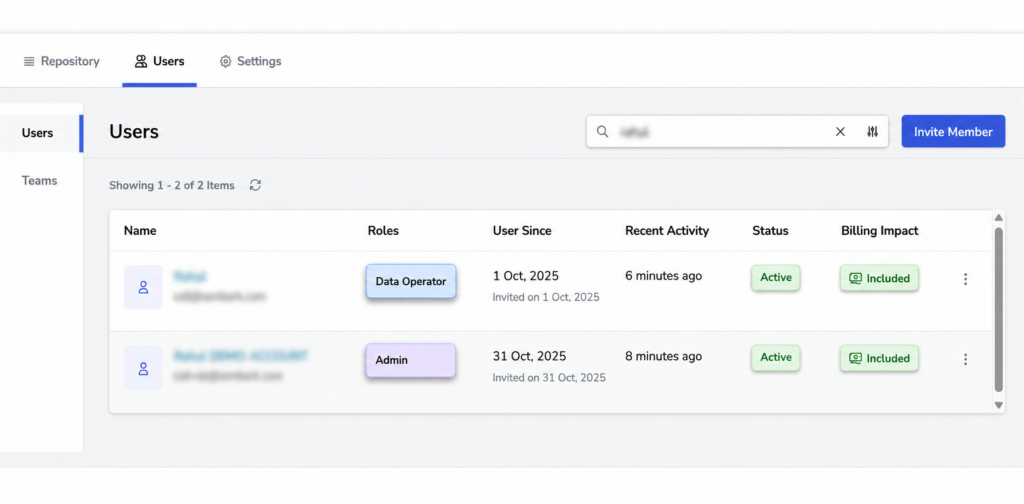Click 'Invited on 1 Oct, 2025' text
Image resolution: width=1024 pixels, height=504 pixels.
click(x=546, y=297)
